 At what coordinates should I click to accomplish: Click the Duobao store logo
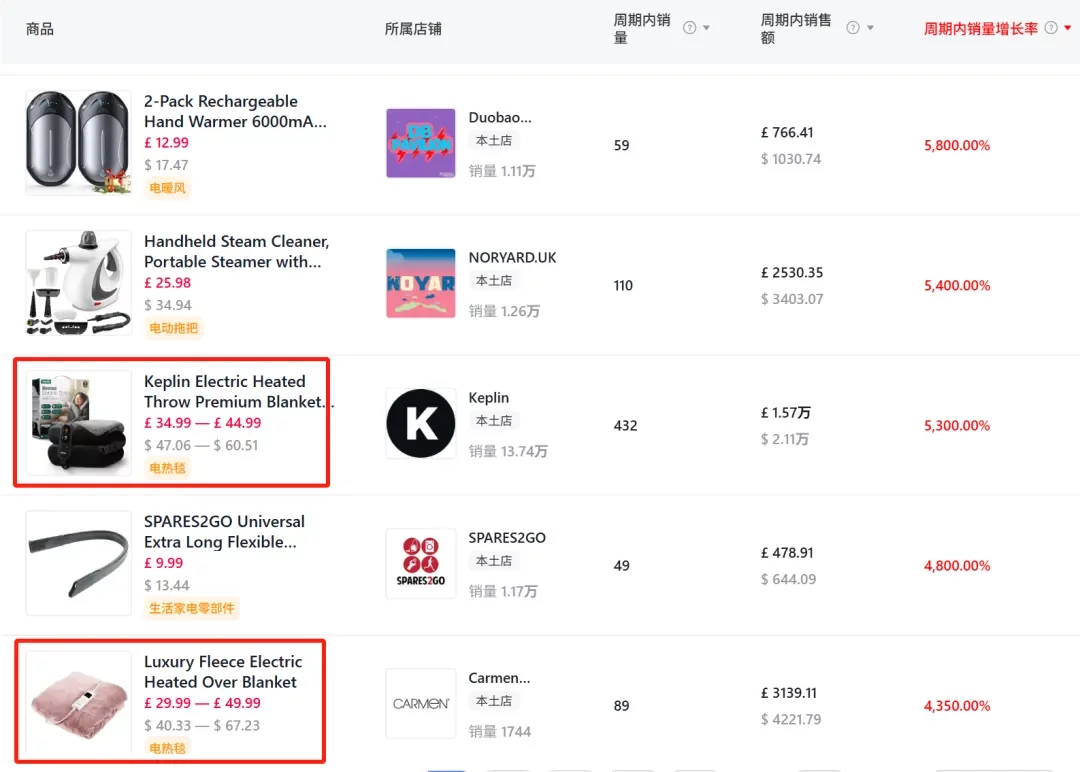click(x=420, y=143)
